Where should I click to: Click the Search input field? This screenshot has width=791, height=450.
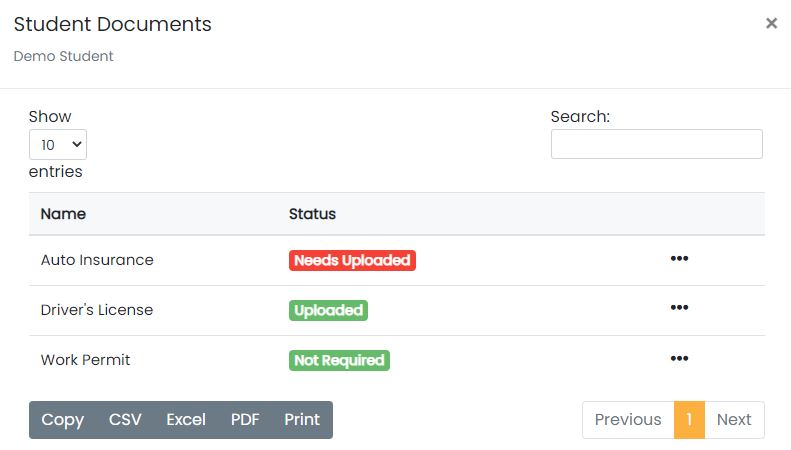pyautogui.click(x=656, y=144)
